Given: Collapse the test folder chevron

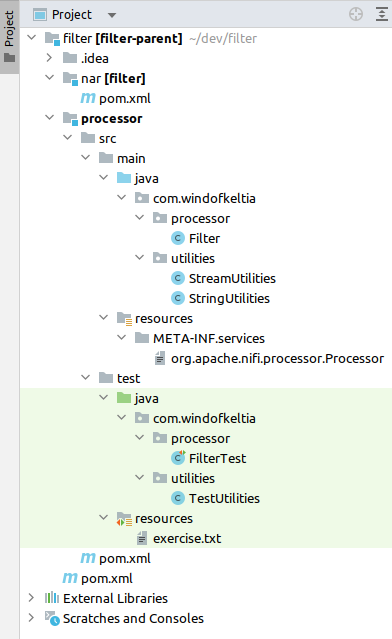Looking at the screenshot, I should point(86,377).
